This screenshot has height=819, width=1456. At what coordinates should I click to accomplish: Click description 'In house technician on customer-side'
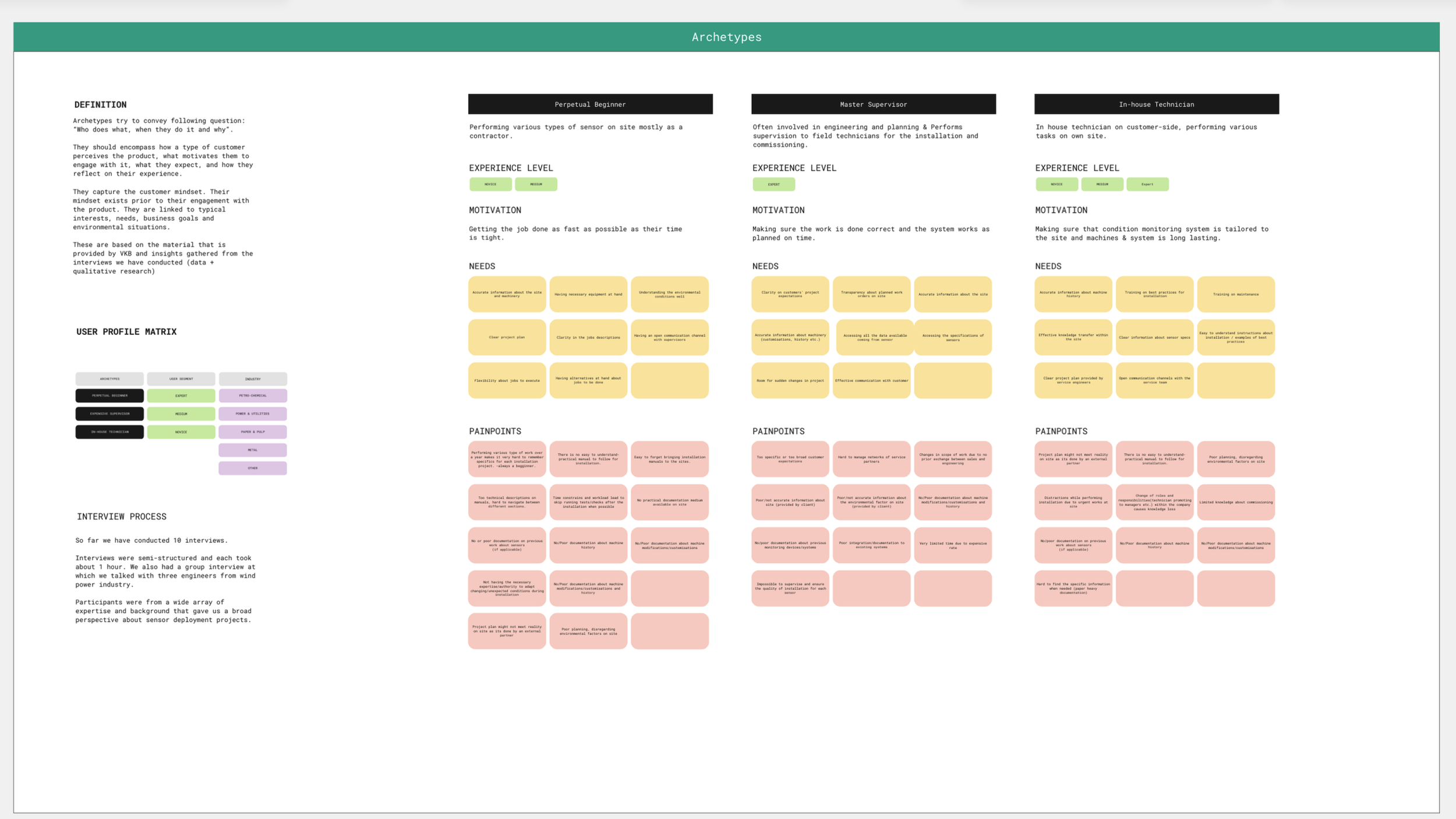coord(1146,131)
